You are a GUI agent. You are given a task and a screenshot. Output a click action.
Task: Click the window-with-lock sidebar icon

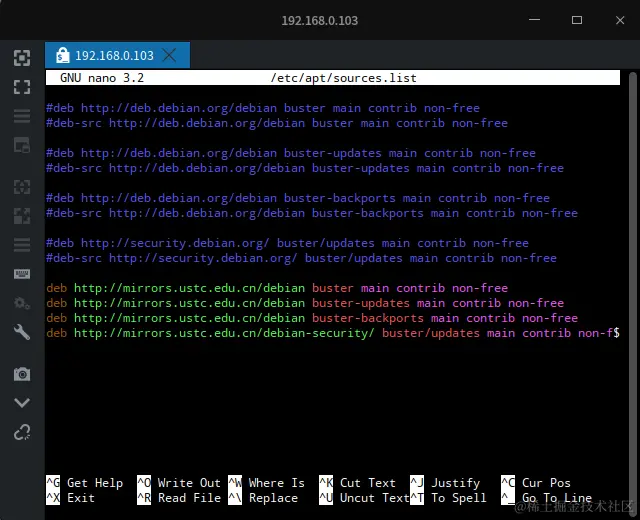22,145
